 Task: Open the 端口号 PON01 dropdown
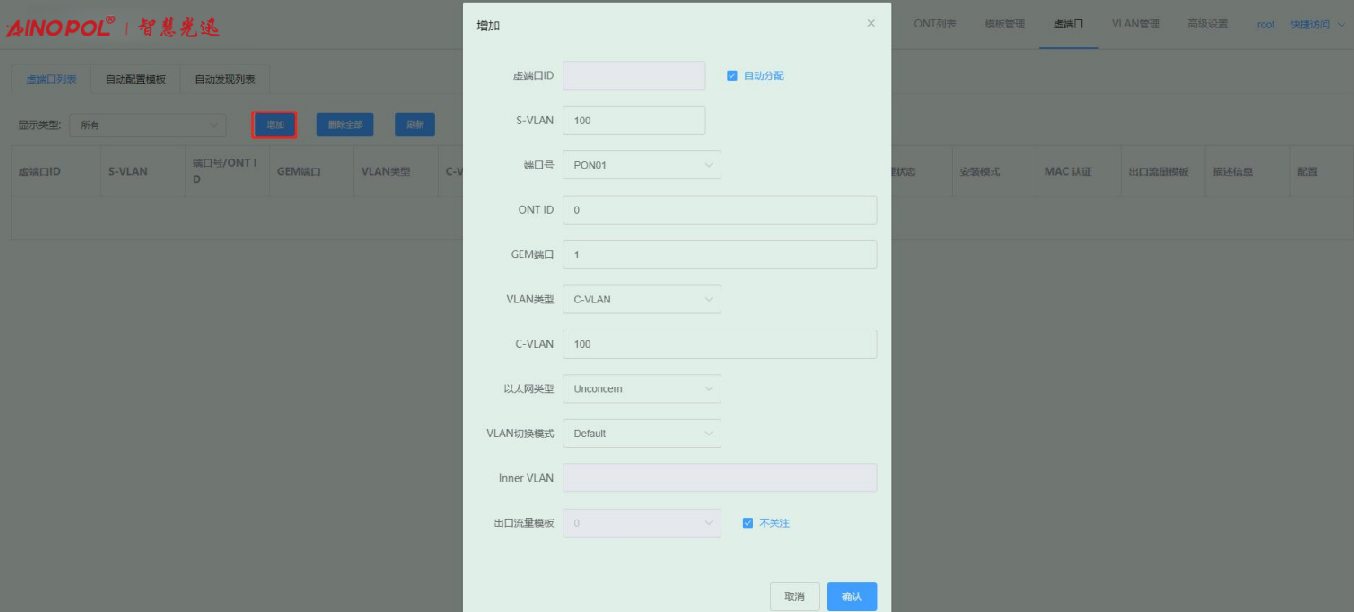click(641, 165)
